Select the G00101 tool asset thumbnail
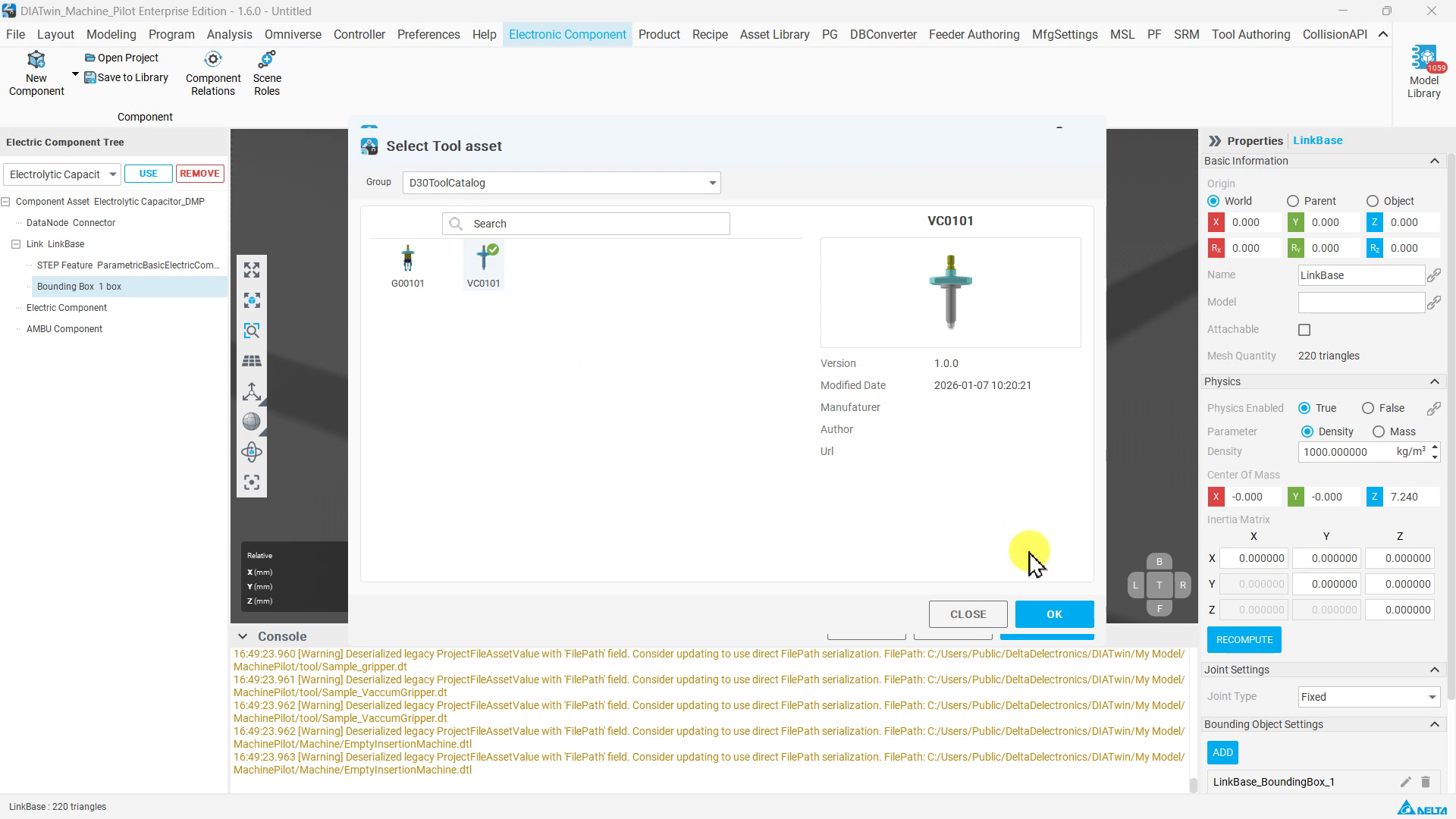 408,265
